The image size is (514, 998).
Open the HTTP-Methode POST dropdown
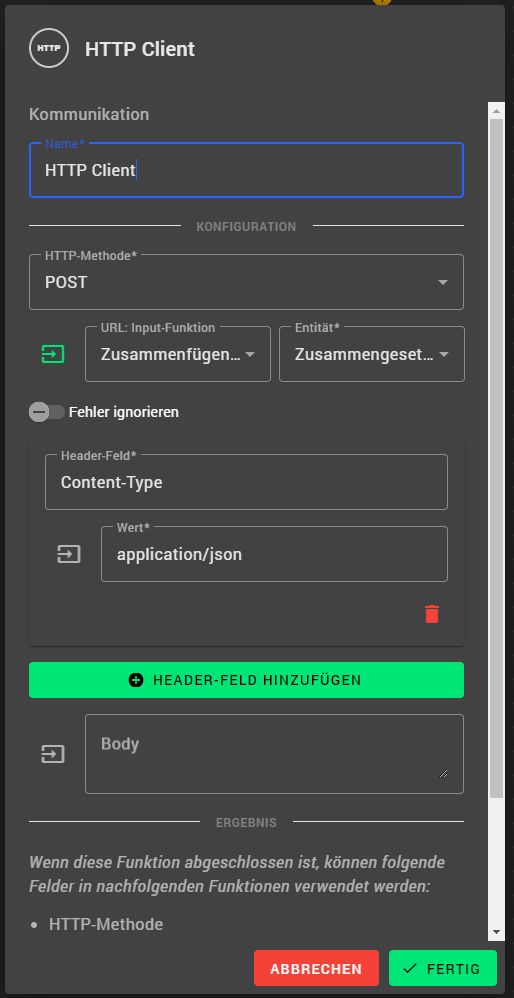pos(246,282)
